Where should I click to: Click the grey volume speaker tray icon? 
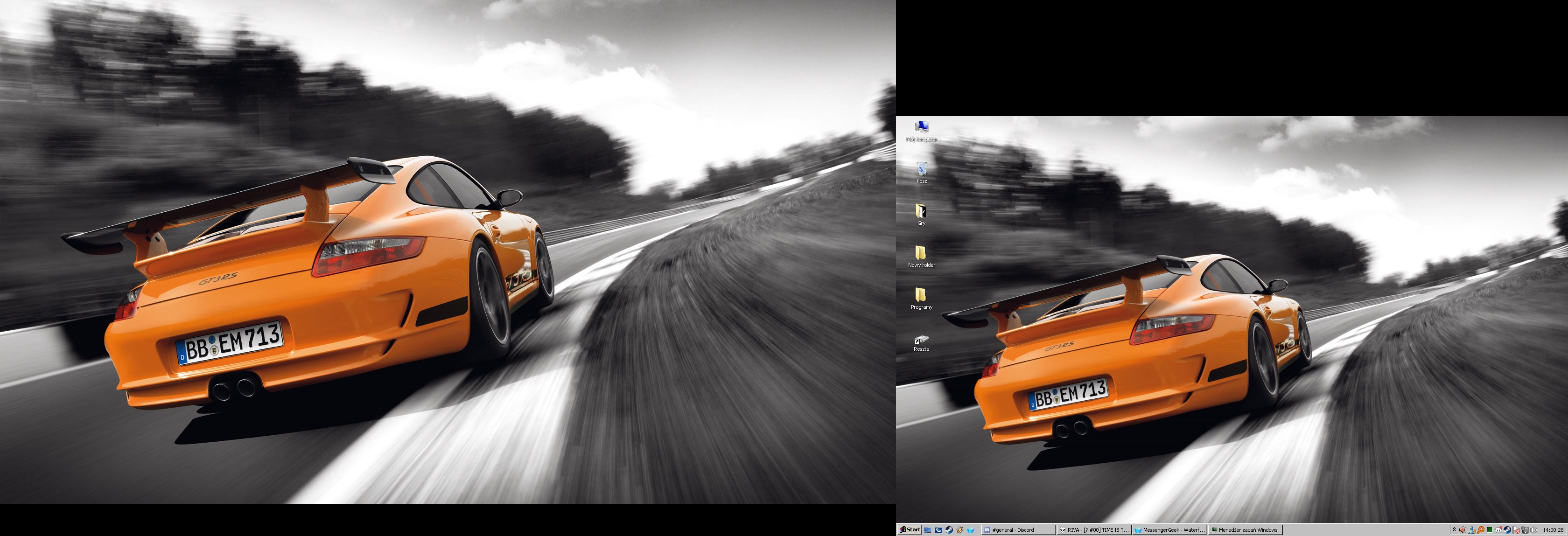1533,530
